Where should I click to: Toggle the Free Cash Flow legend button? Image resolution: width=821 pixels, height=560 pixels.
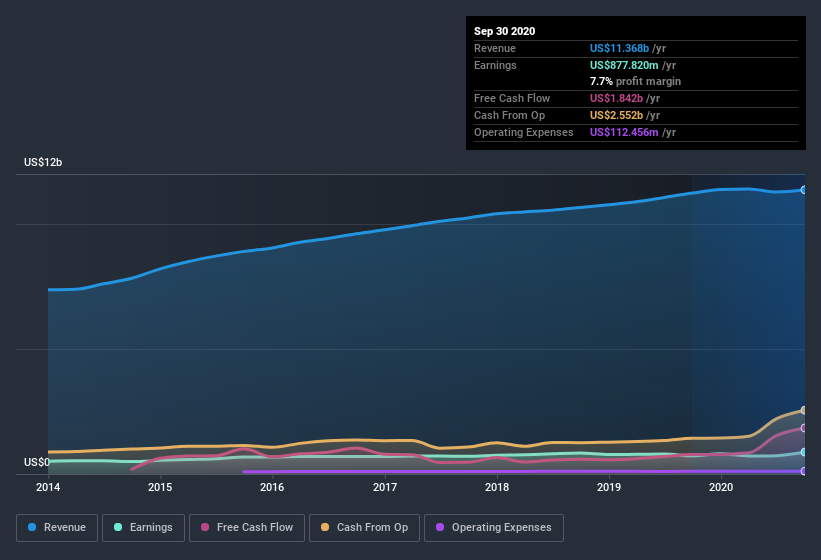247,528
